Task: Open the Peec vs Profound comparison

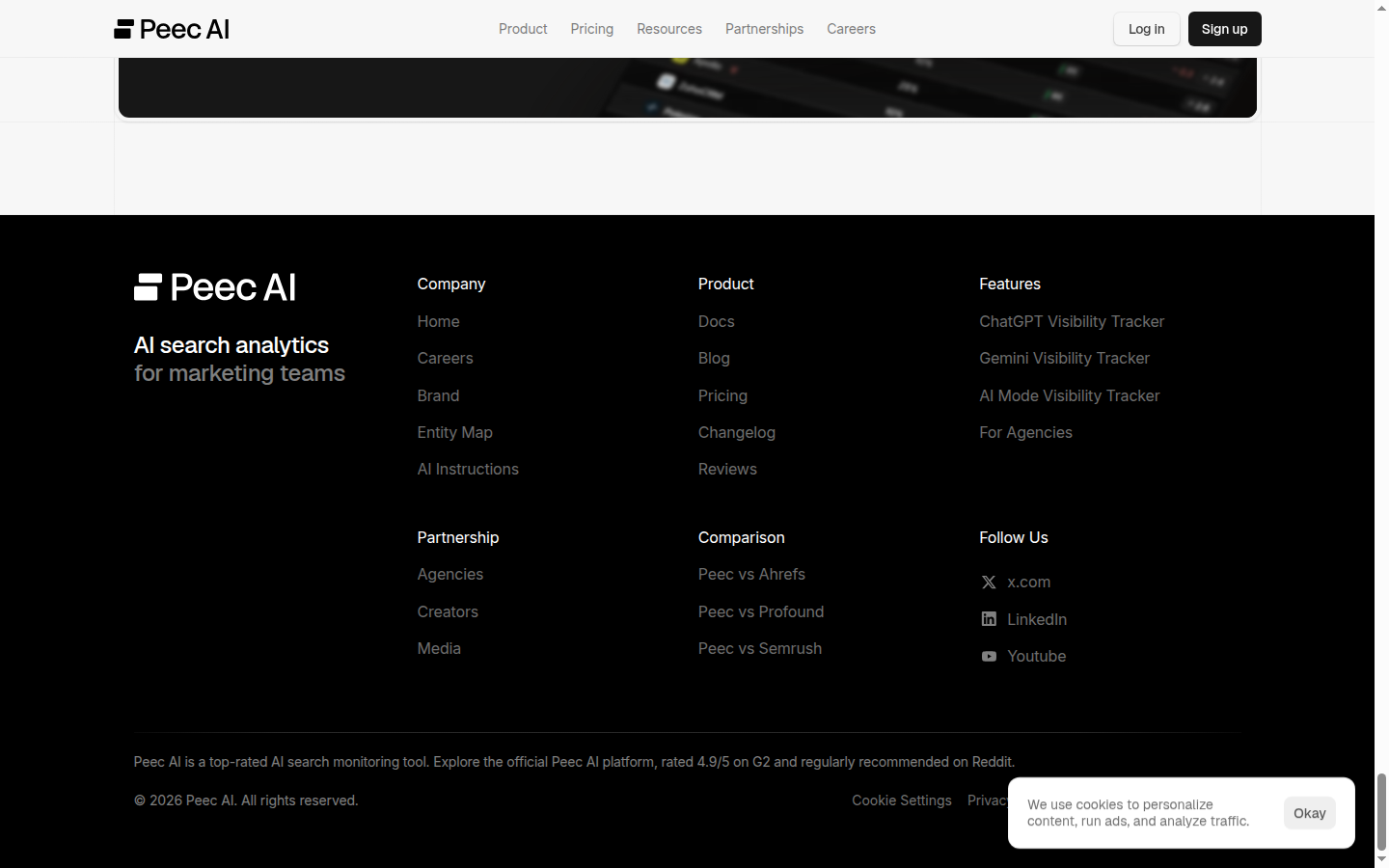Action: coord(761,611)
